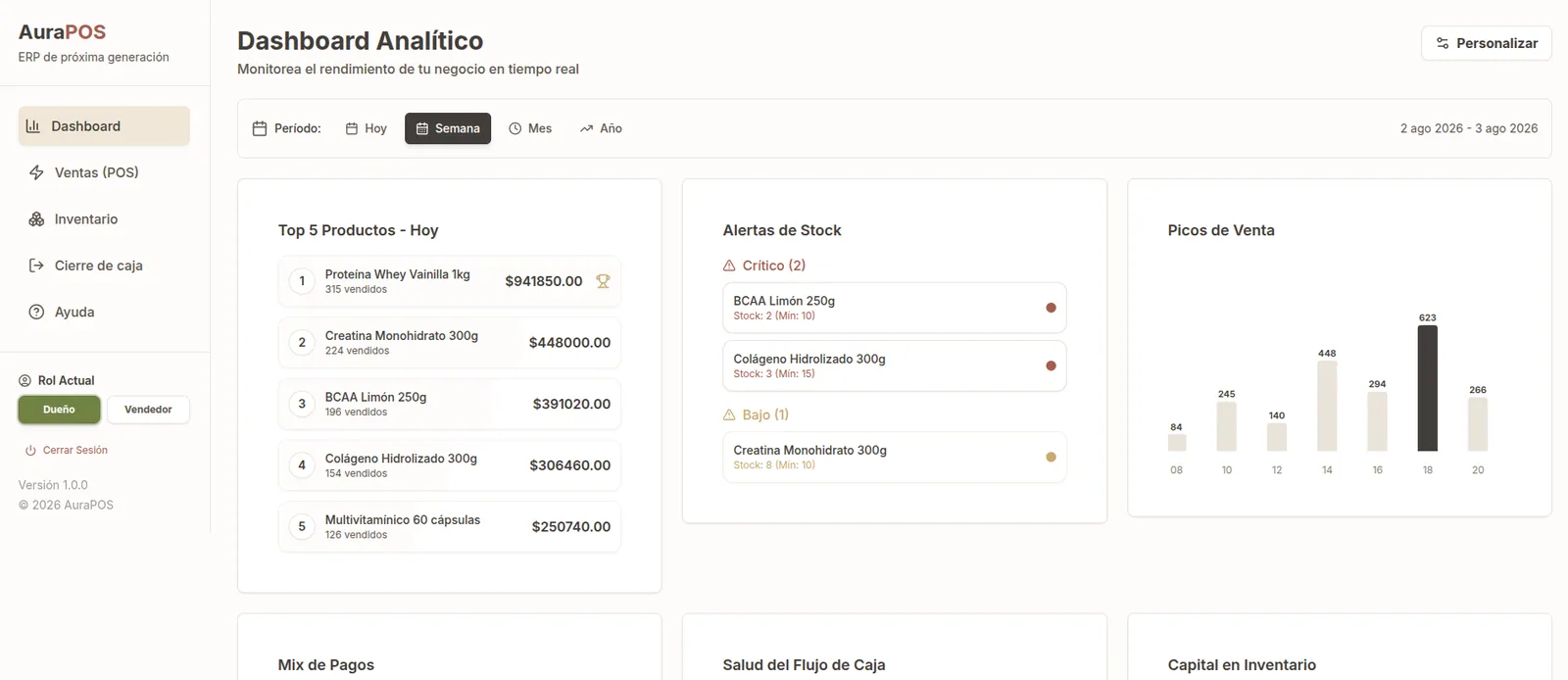Image resolution: width=1568 pixels, height=680 pixels.
Task: Switch role to Vendedor
Action: 148,410
